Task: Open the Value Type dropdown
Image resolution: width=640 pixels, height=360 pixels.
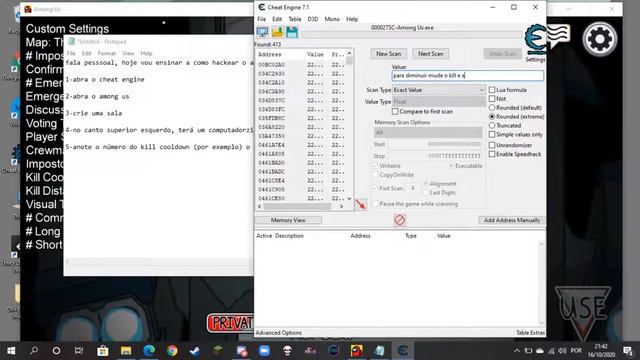Action: (438, 102)
